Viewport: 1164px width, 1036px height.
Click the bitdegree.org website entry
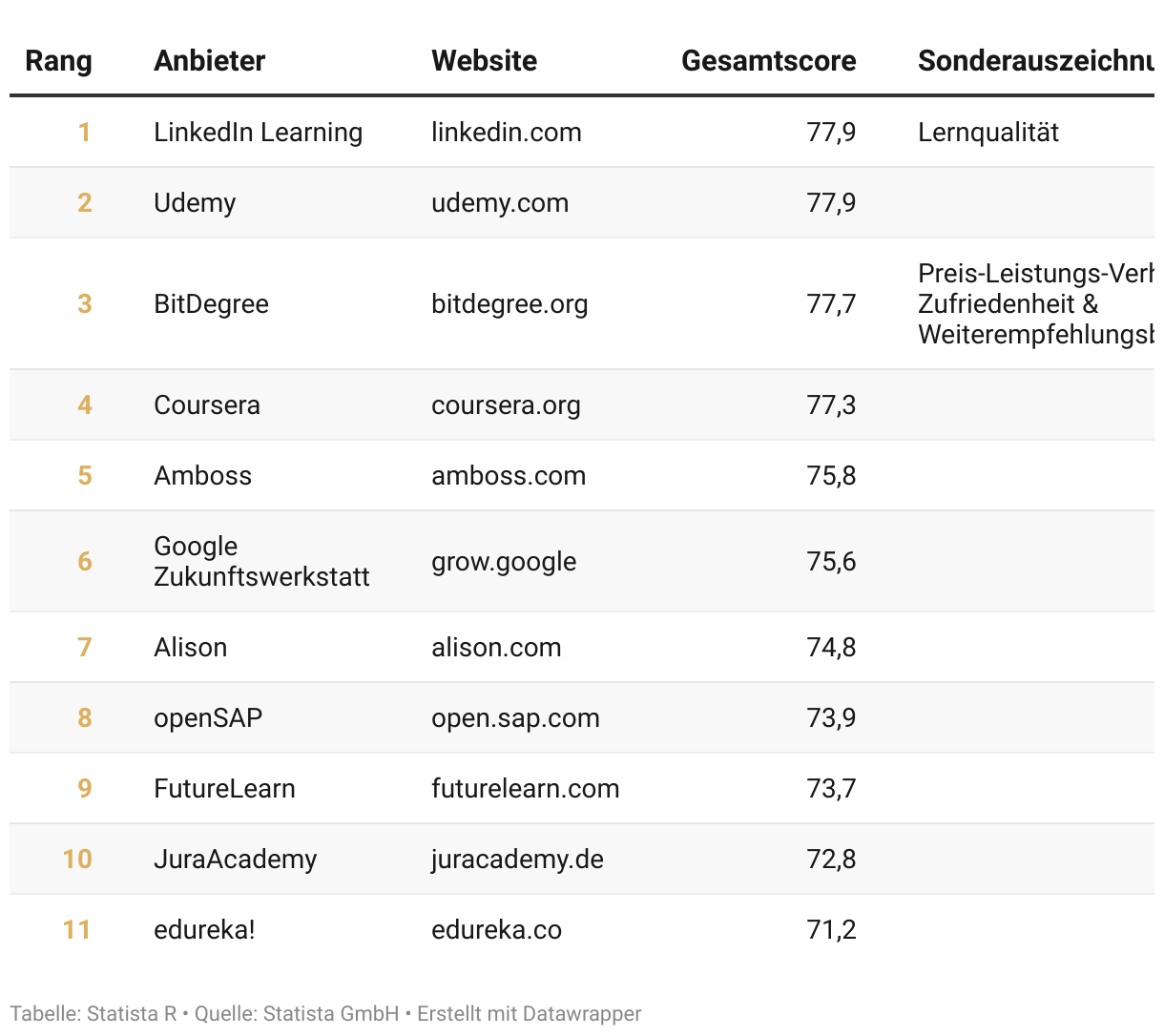(509, 304)
